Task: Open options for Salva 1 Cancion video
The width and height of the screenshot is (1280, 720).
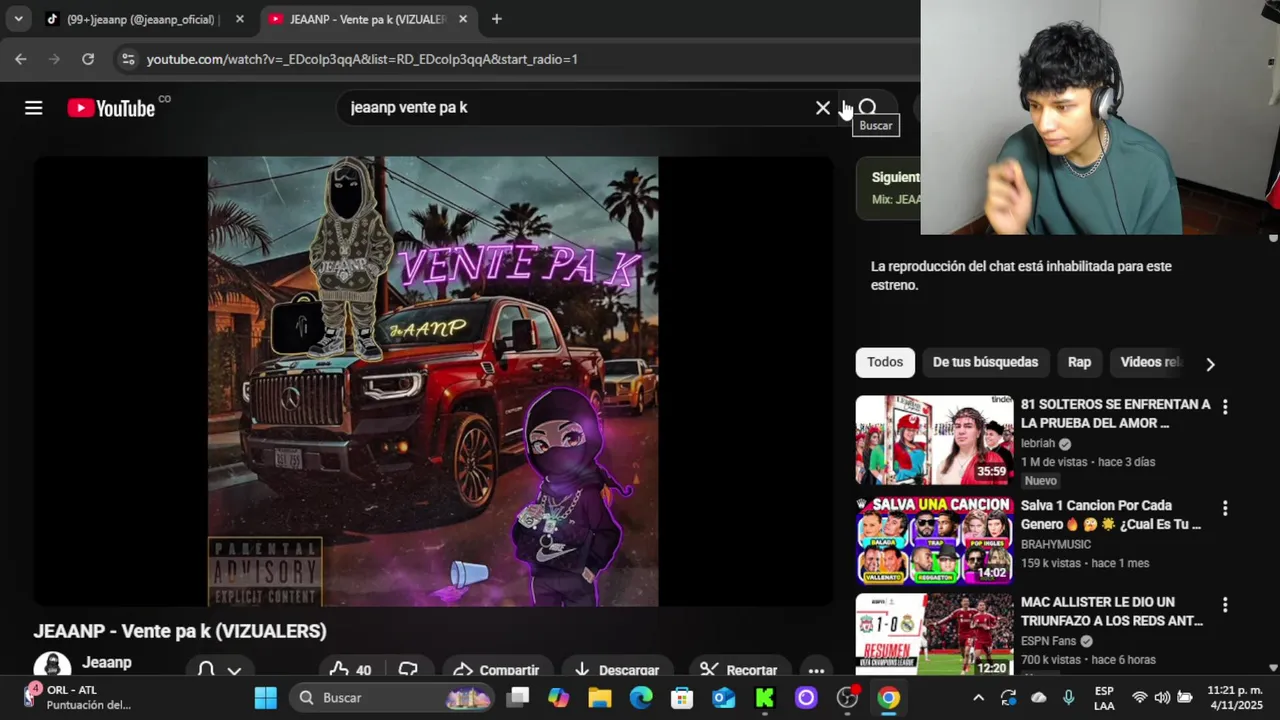Action: [x=1225, y=508]
